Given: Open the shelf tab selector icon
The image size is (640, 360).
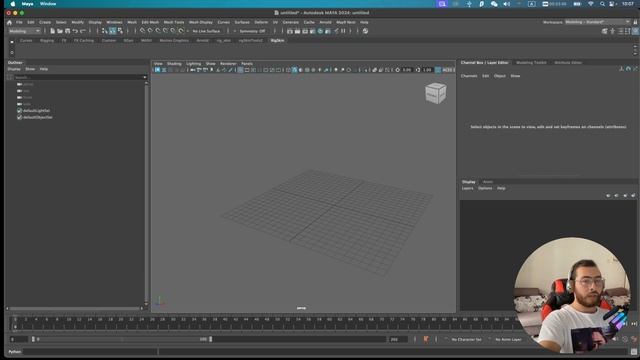Looking at the screenshot, I should (11, 41).
